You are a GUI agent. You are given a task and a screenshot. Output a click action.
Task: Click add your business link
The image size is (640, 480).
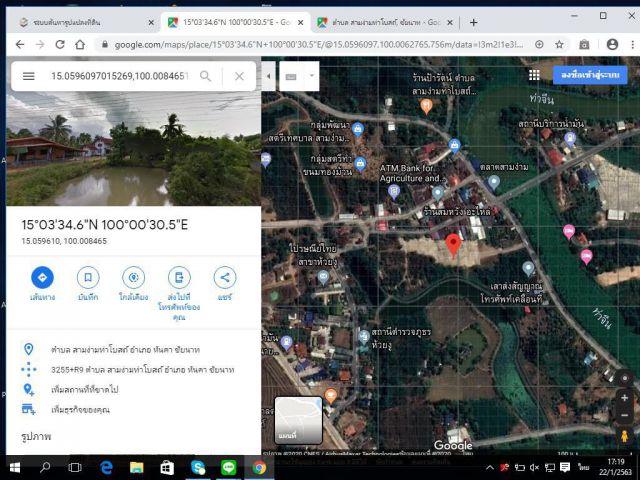[x=133, y=409]
